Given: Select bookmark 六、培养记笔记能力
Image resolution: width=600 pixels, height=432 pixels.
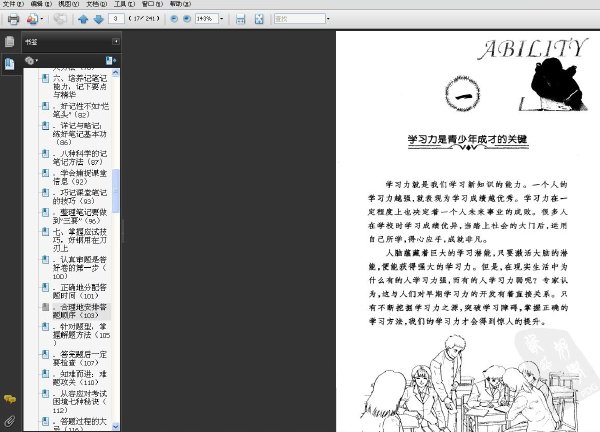Looking at the screenshot, I should tap(80, 86).
